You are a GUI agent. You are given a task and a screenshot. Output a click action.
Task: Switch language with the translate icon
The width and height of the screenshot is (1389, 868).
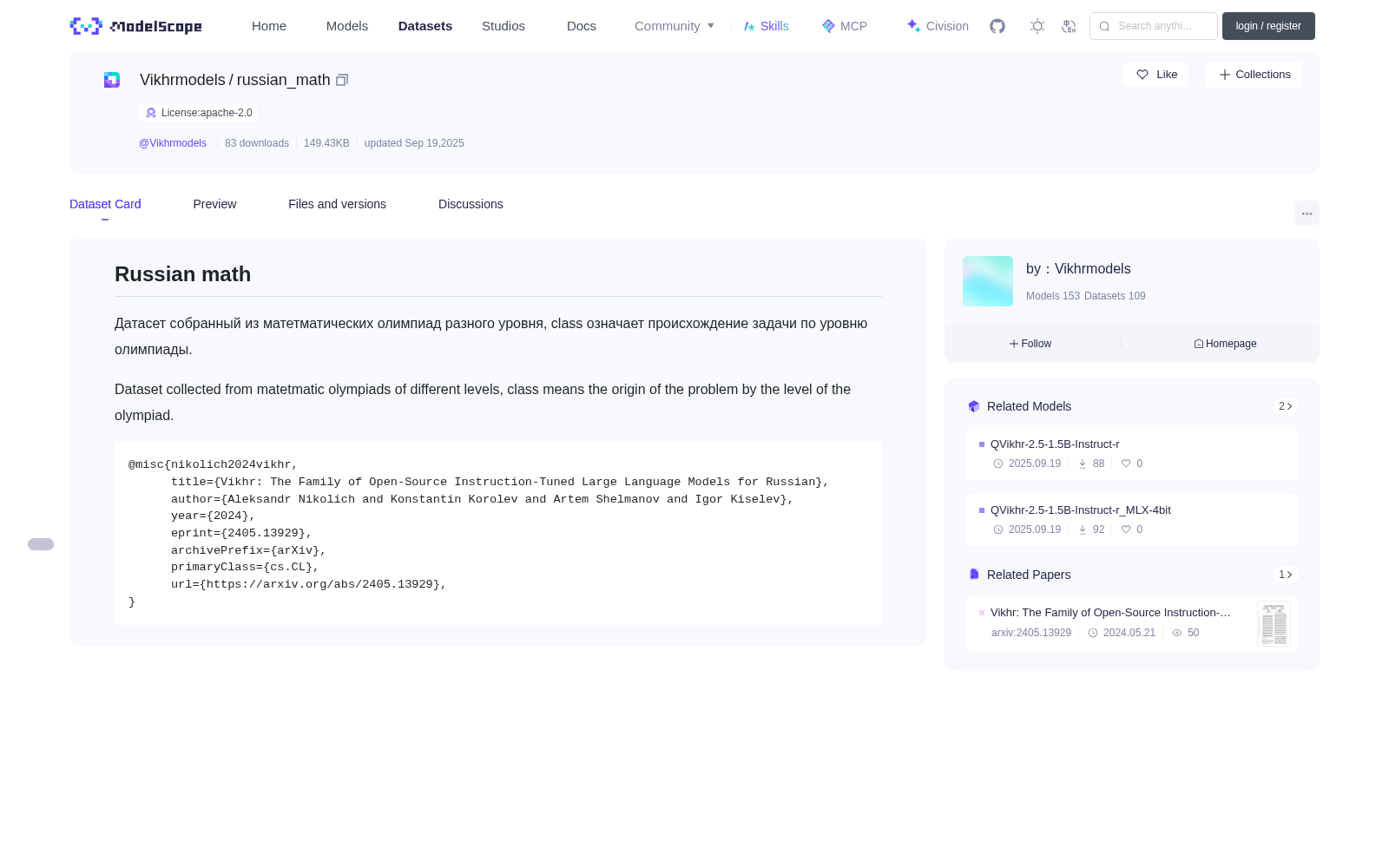tap(1070, 26)
